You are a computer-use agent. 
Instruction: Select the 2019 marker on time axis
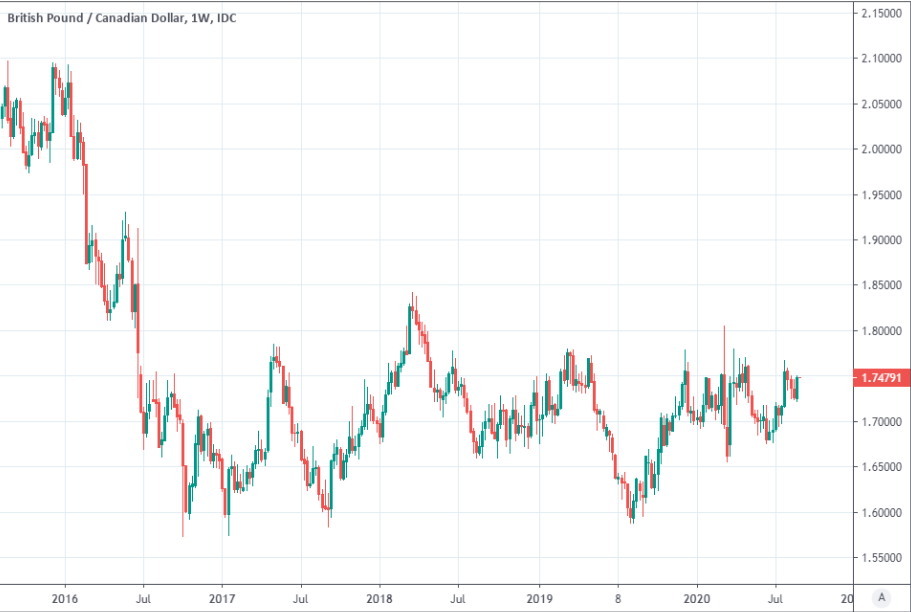tap(538, 598)
